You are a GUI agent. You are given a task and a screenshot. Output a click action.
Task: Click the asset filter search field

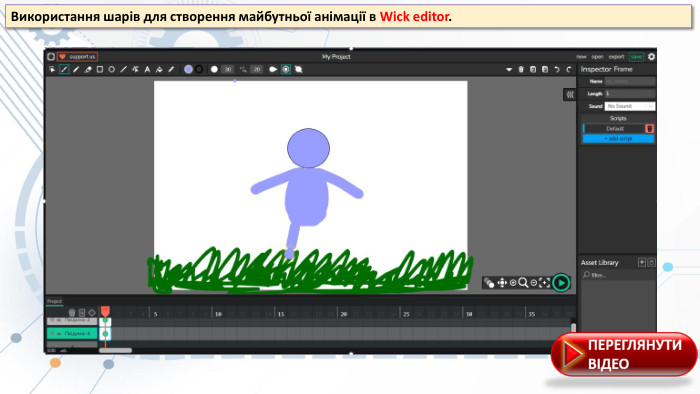pos(618,275)
